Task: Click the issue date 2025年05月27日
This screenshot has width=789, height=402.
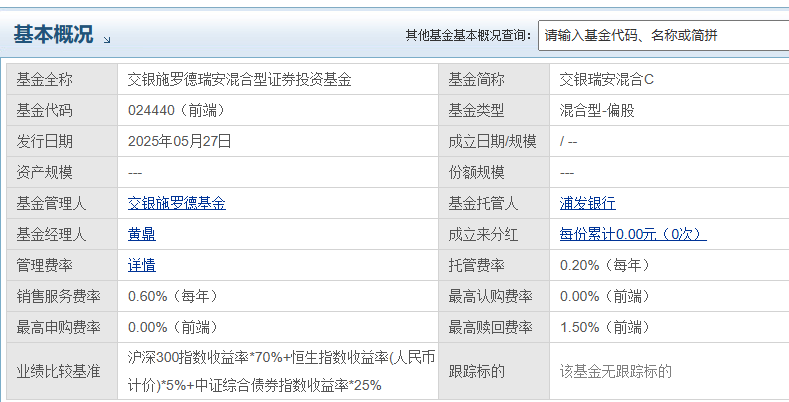Action: coord(180,141)
